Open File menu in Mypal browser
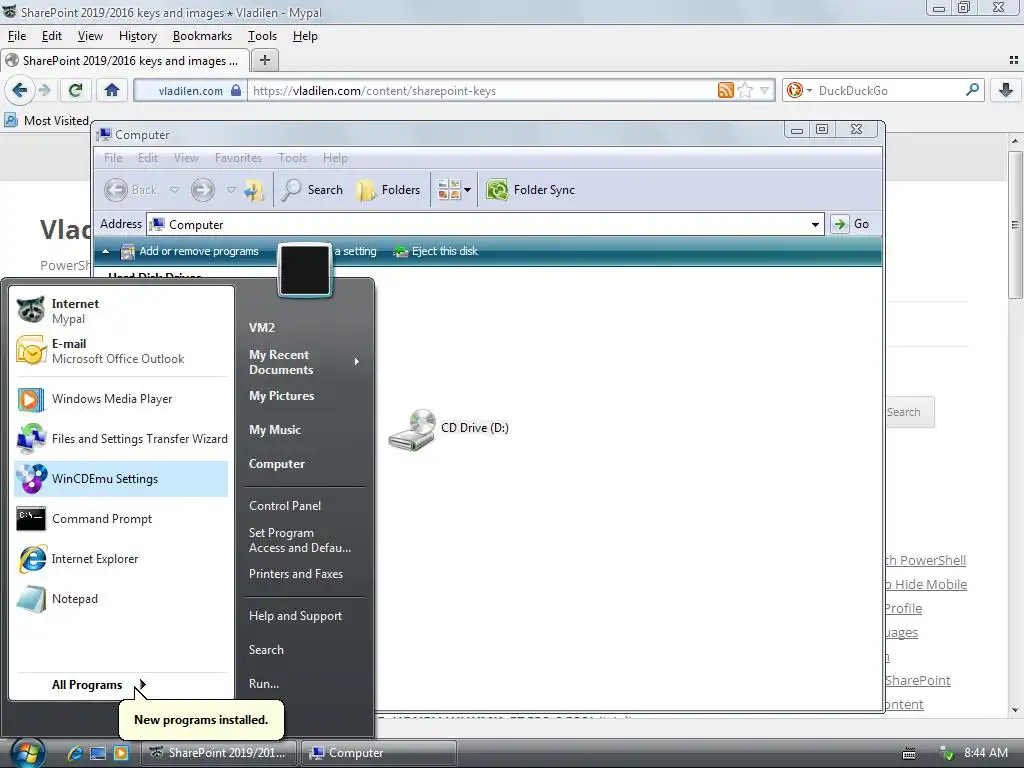This screenshot has width=1024, height=768. (x=17, y=36)
